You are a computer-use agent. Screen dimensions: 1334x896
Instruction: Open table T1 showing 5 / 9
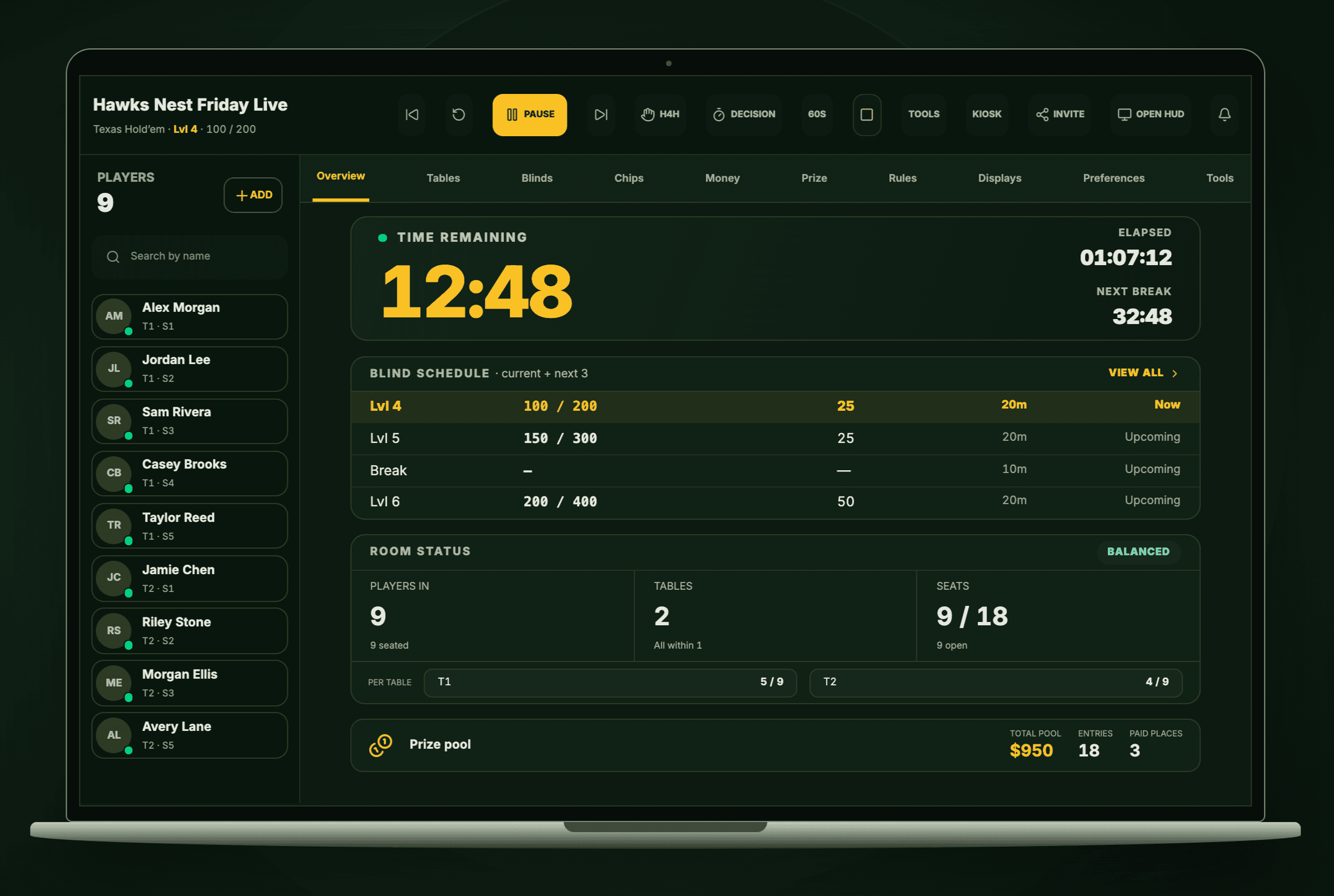(x=610, y=683)
